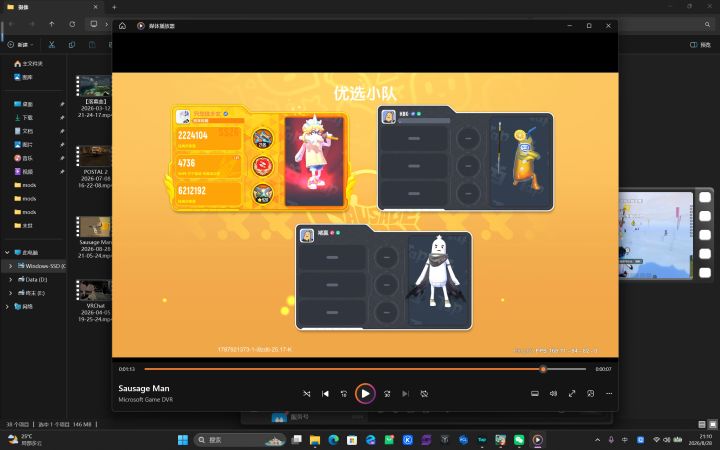The width and height of the screenshot is (720, 450).
Task: Enable mini player view
Action: point(591,394)
